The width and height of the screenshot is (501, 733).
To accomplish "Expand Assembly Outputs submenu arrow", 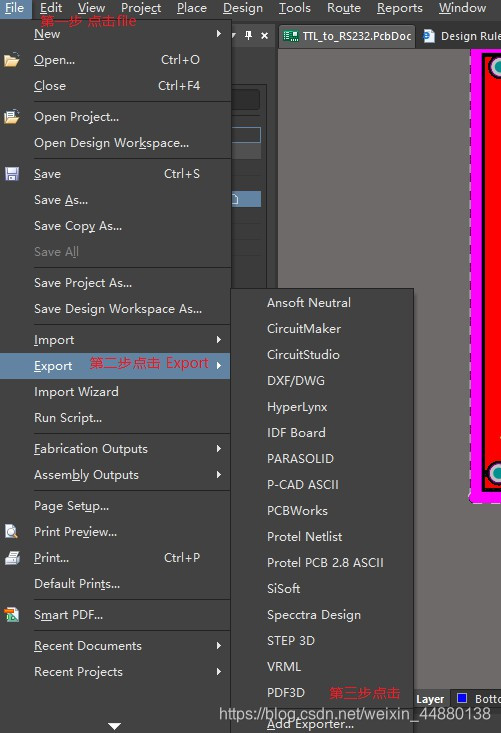I will [x=219, y=475].
